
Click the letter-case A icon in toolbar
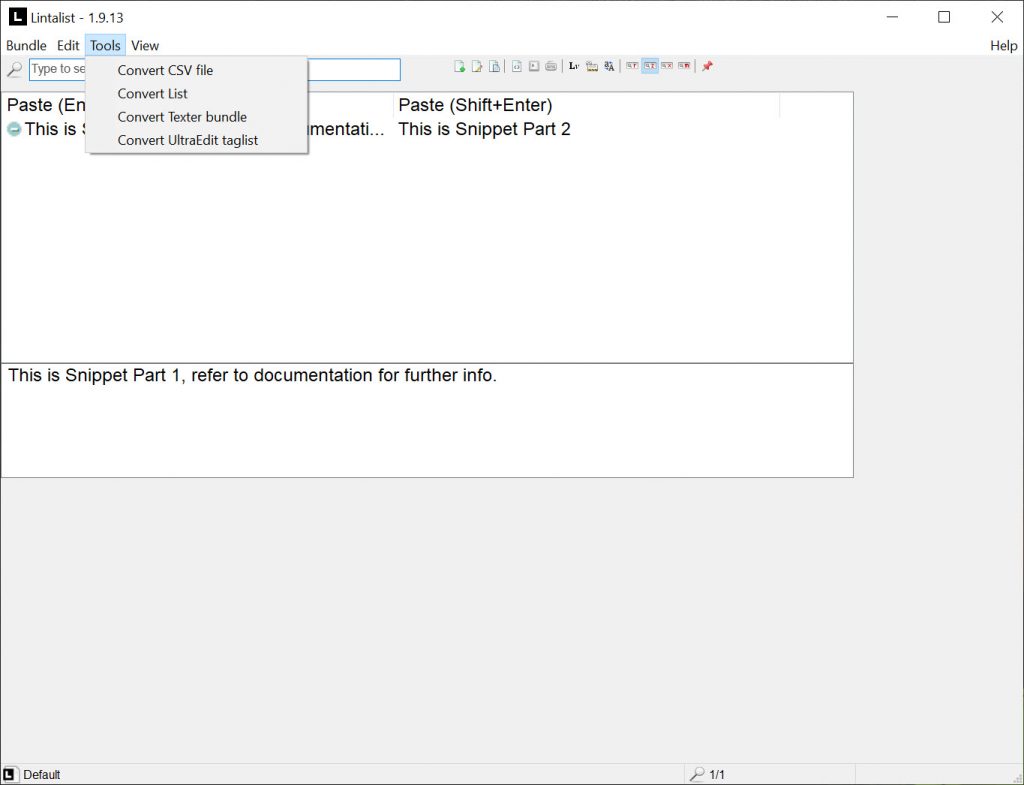click(x=609, y=66)
